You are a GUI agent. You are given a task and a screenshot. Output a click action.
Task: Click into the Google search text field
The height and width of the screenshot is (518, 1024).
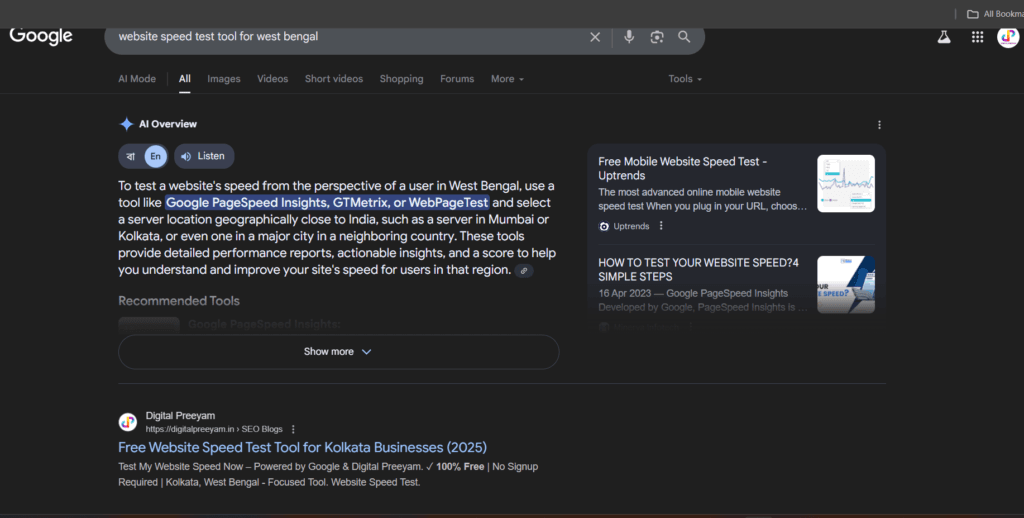pyautogui.click(x=340, y=37)
